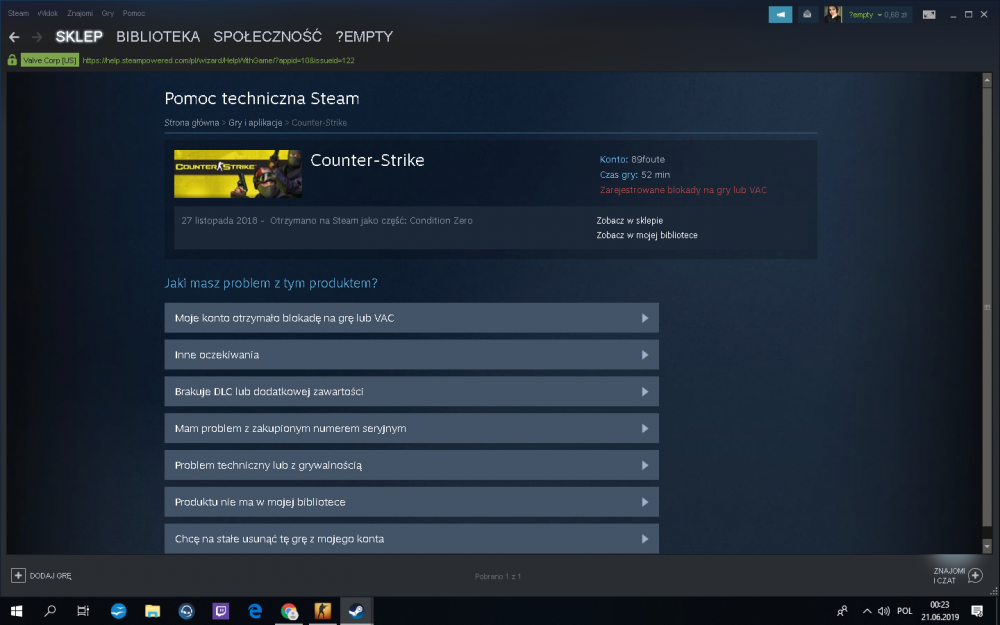Click arrow on the Problem techniczny row
The width and height of the screenshot is (1000, 625).
coord(645,466)
